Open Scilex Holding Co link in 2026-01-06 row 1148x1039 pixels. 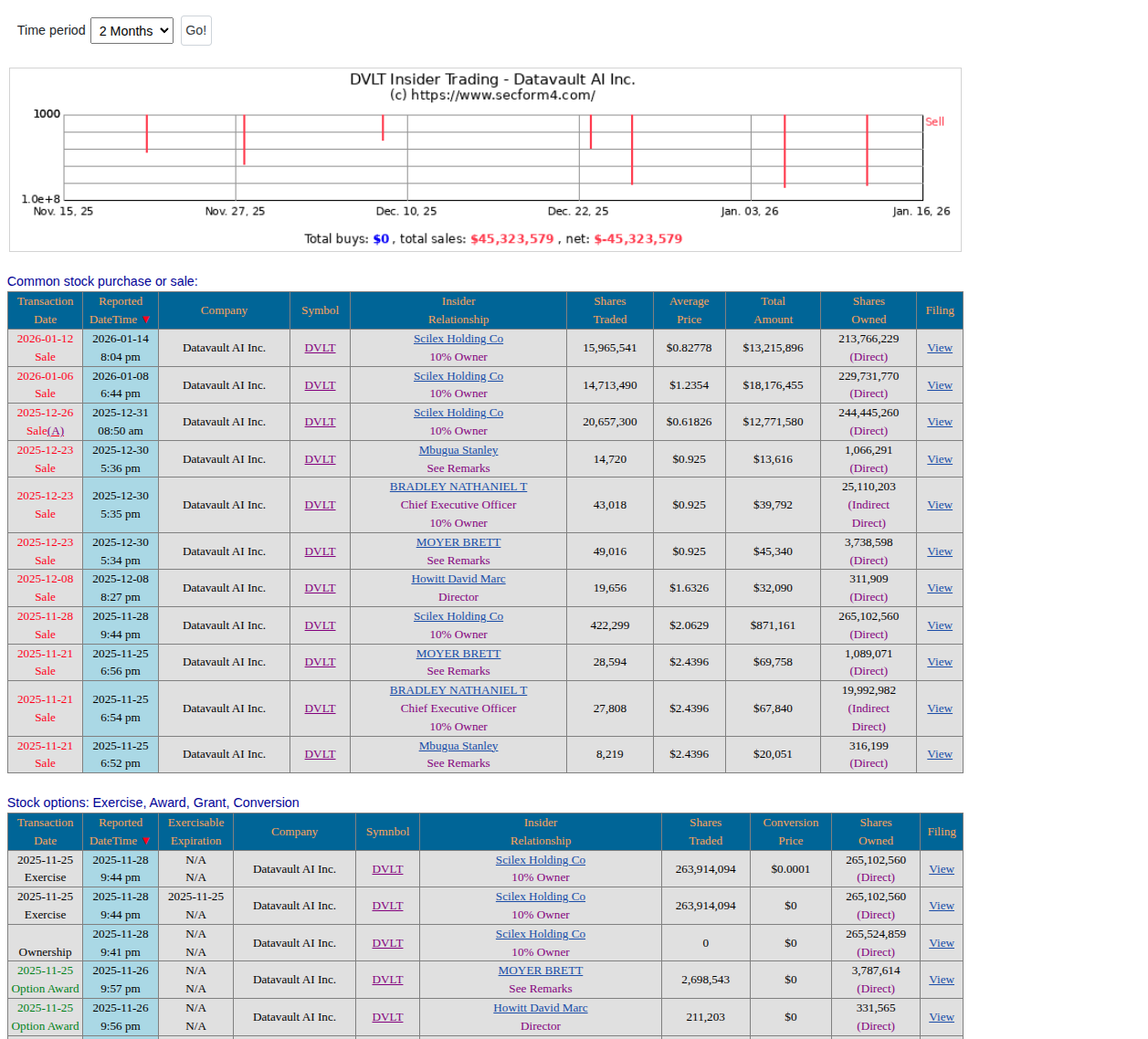pyautogui.click(x=458, y=376)
